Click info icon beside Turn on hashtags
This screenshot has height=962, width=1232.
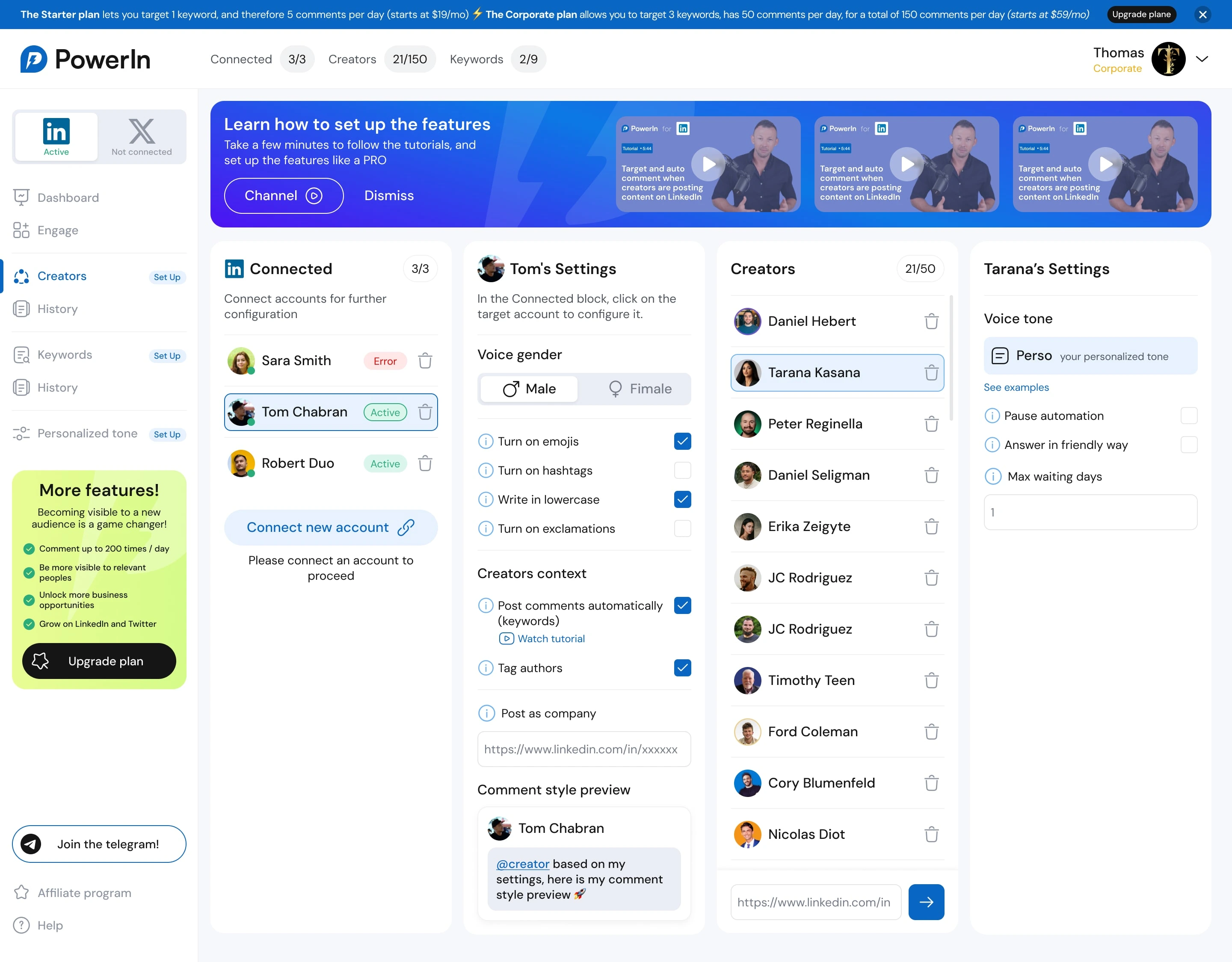coord(485,470)
